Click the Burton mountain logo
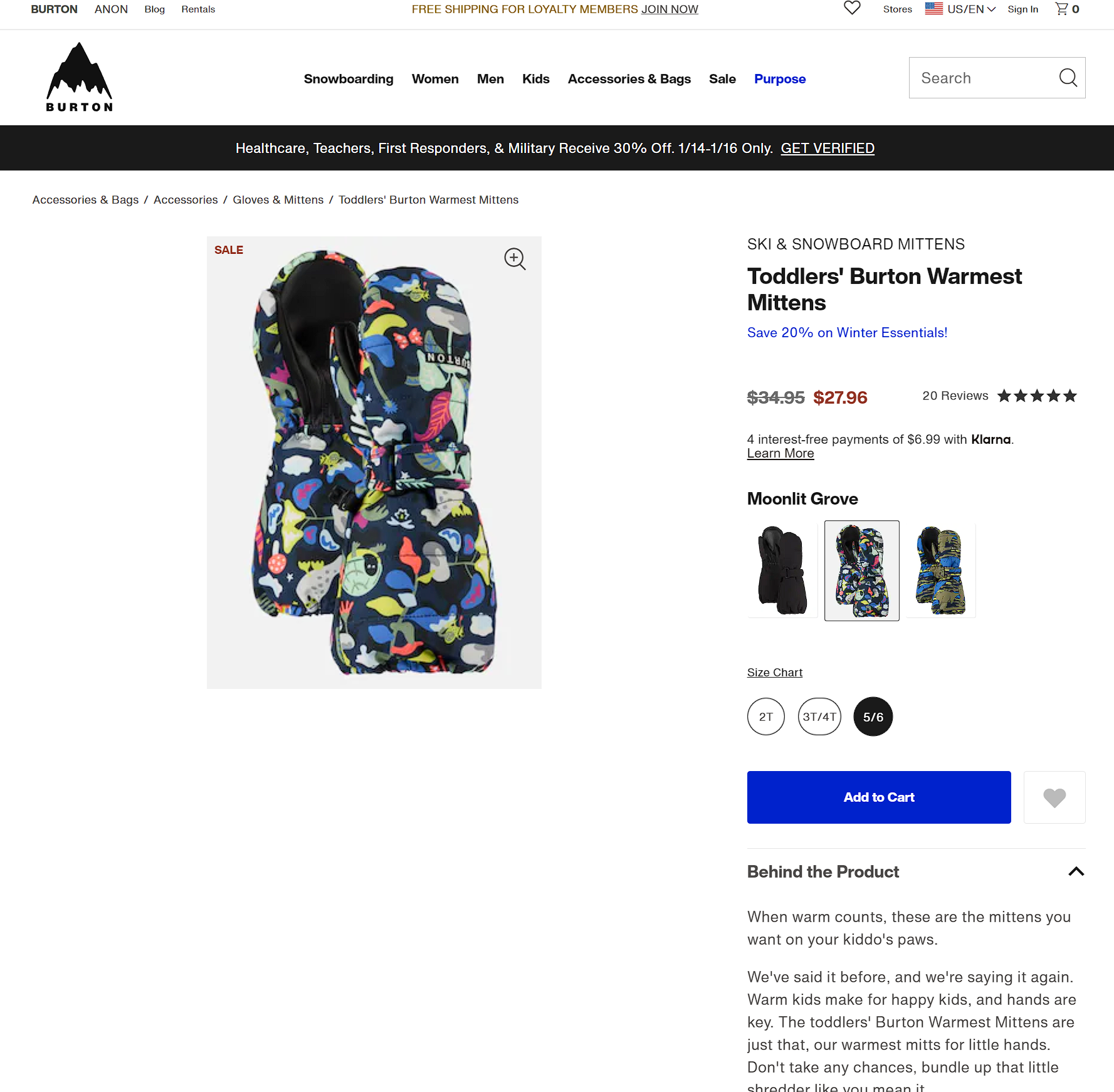Image resolution: width=1114 pixels, height=1092 pixels. click(x=80, y=77)
